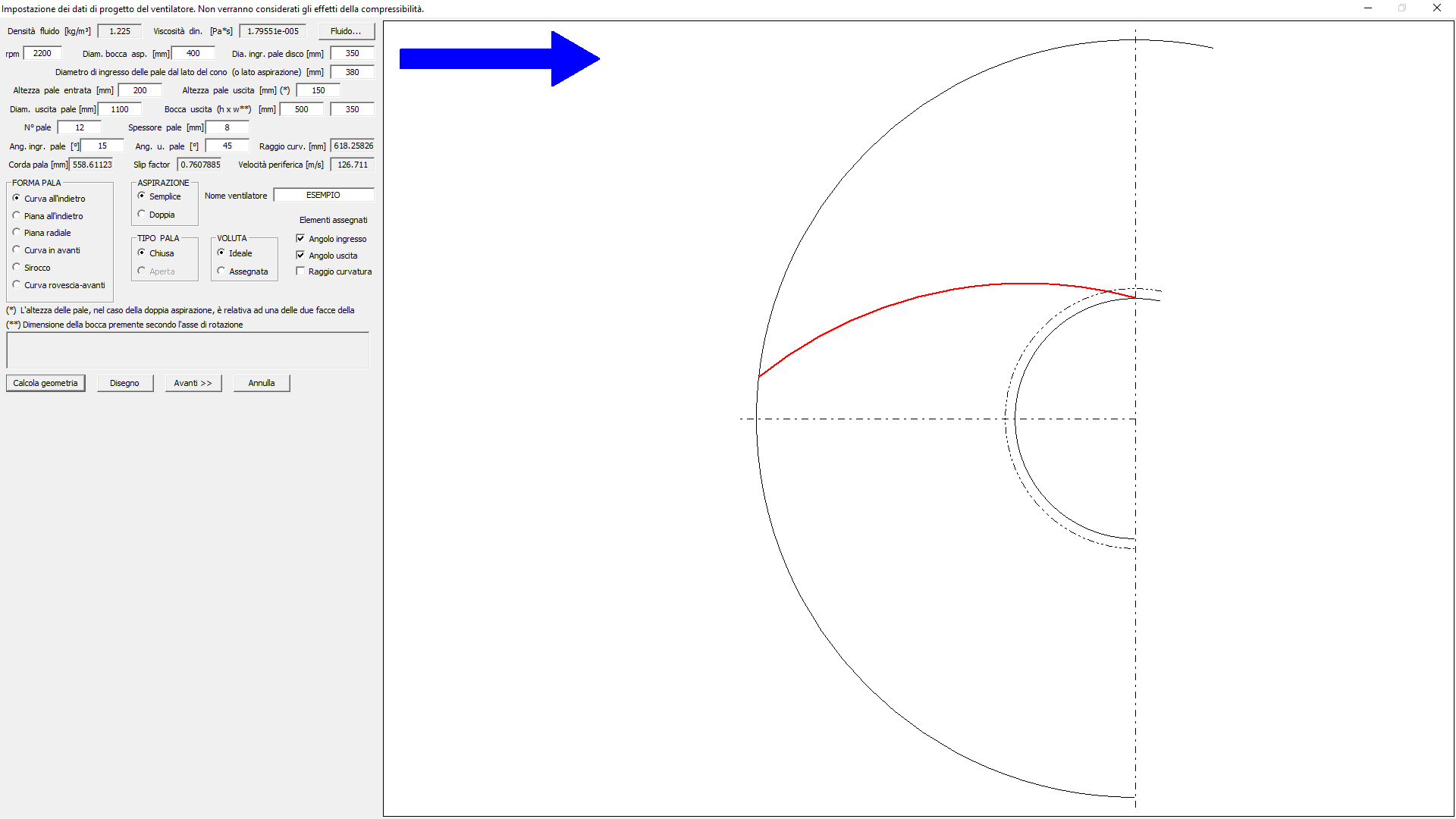Enable the "Raggio curvatura" checkbox
The height and width of the screenshot is (819, 1456).
pyautogui.click(x=300, y=271)
